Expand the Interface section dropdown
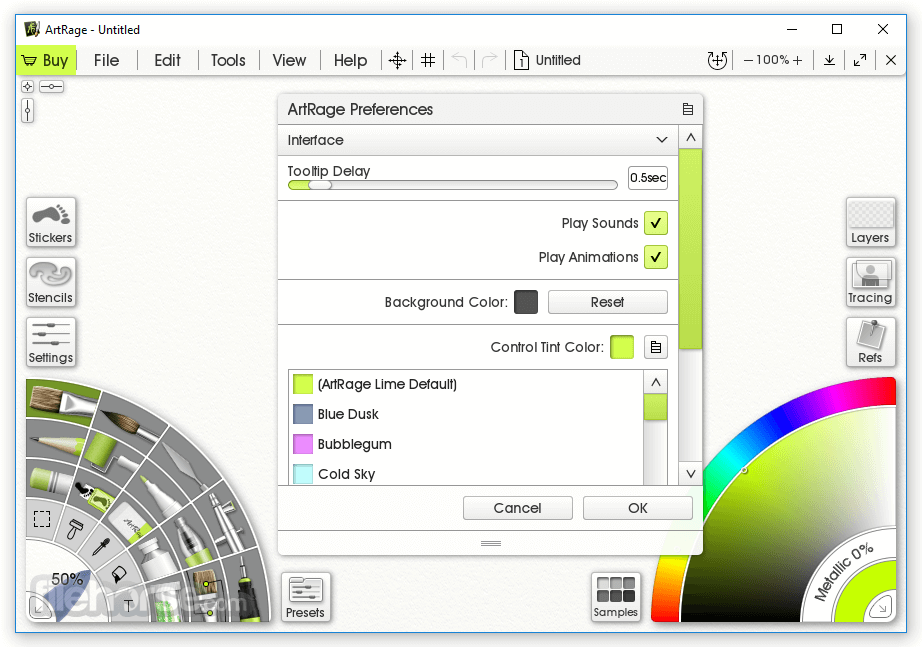Viewport: 922px width, 647px height. tap(478, 140)
